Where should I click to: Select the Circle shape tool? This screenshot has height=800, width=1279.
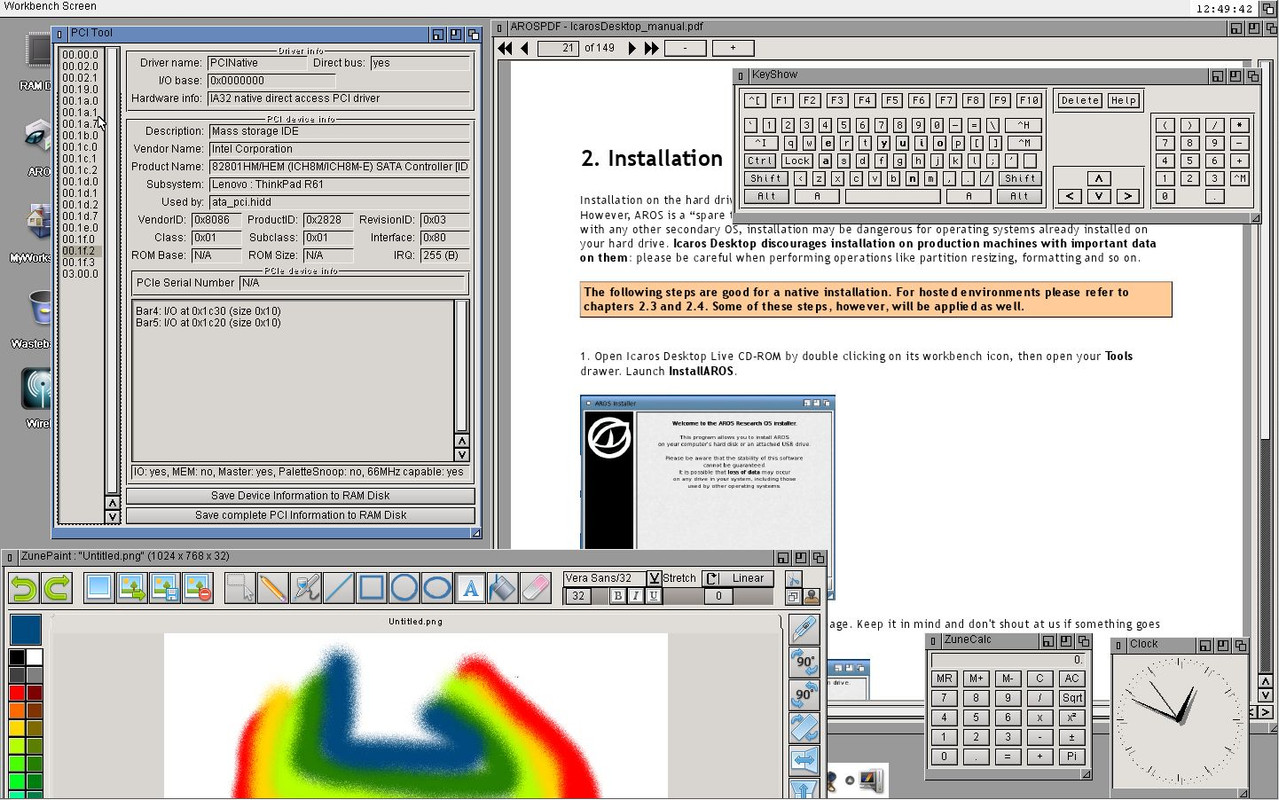pos(404,587)
